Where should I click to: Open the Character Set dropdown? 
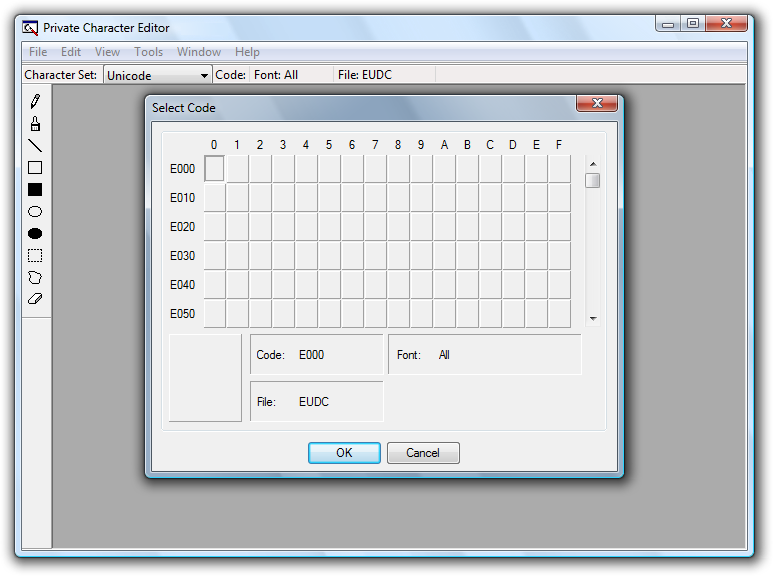click(157, 75)
